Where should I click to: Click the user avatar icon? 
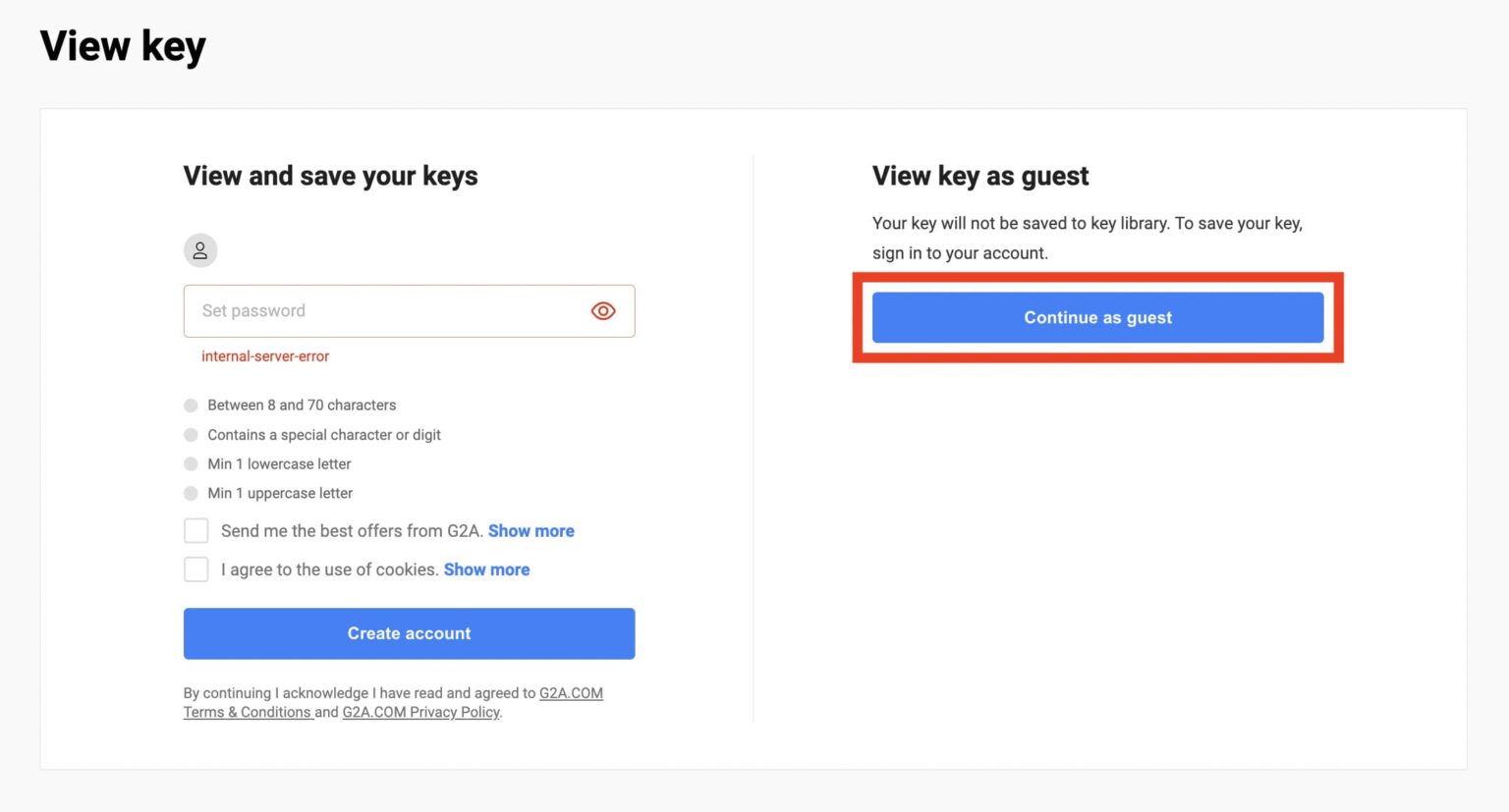click(x=200, y=250)
